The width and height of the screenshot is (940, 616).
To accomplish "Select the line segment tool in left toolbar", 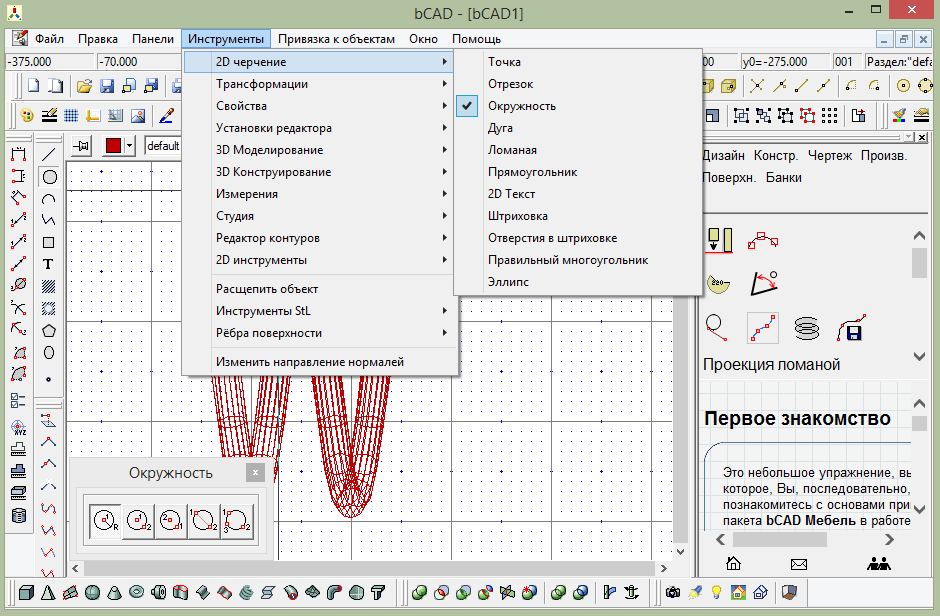I will (x=49, y=155).
